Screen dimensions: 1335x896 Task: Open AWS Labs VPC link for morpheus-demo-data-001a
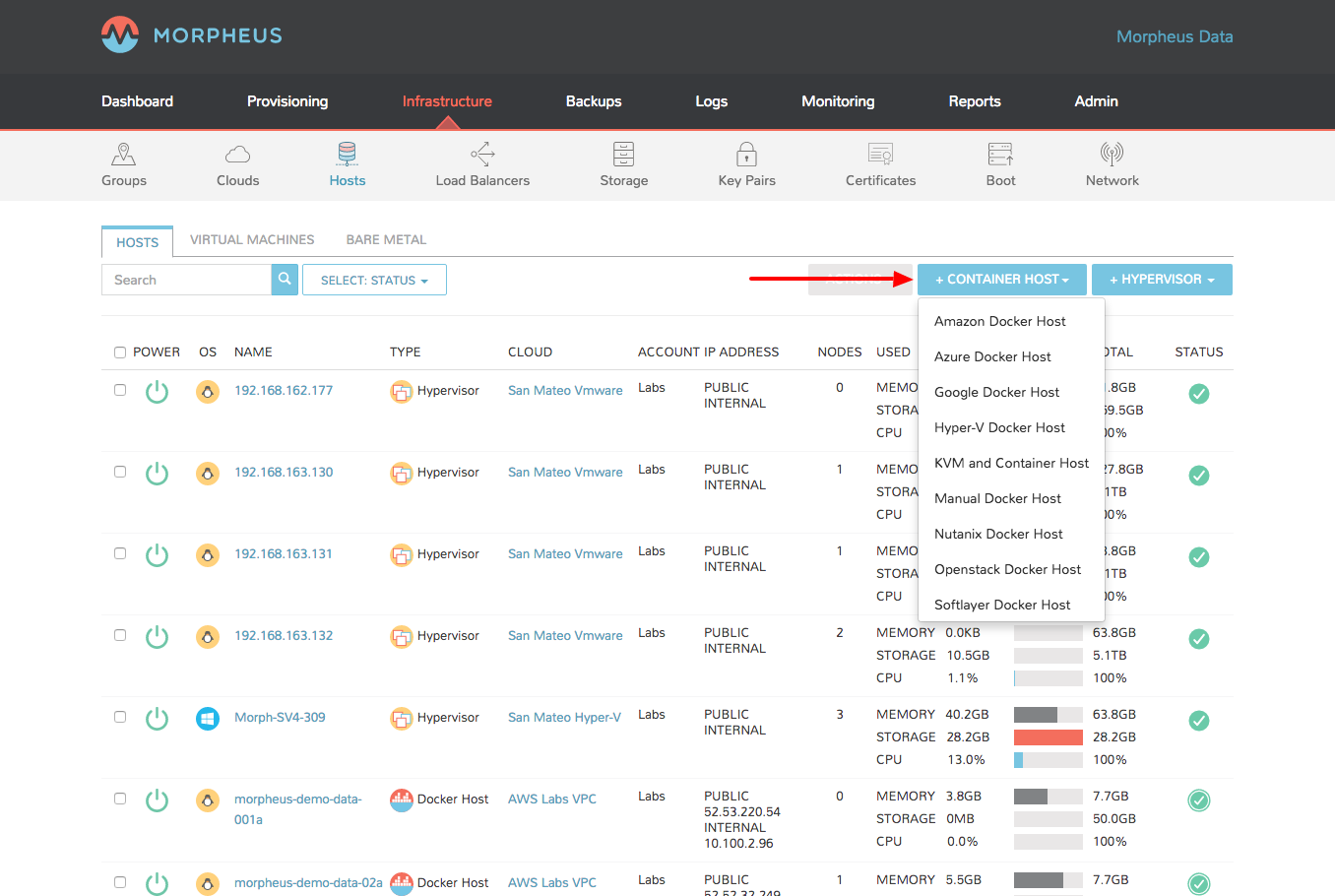click(x=552, y=799)
